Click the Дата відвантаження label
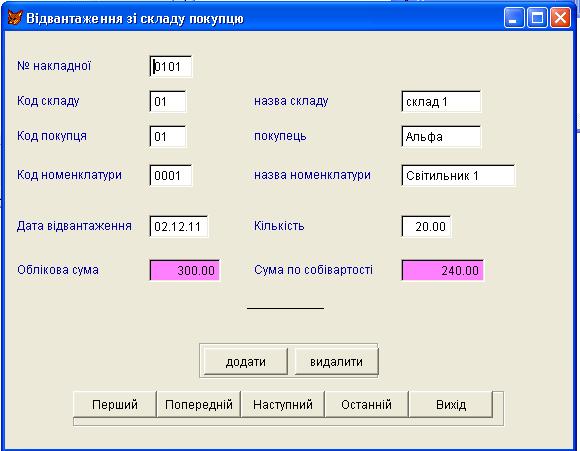The image size is (580, 451). [x=74, y=226]
